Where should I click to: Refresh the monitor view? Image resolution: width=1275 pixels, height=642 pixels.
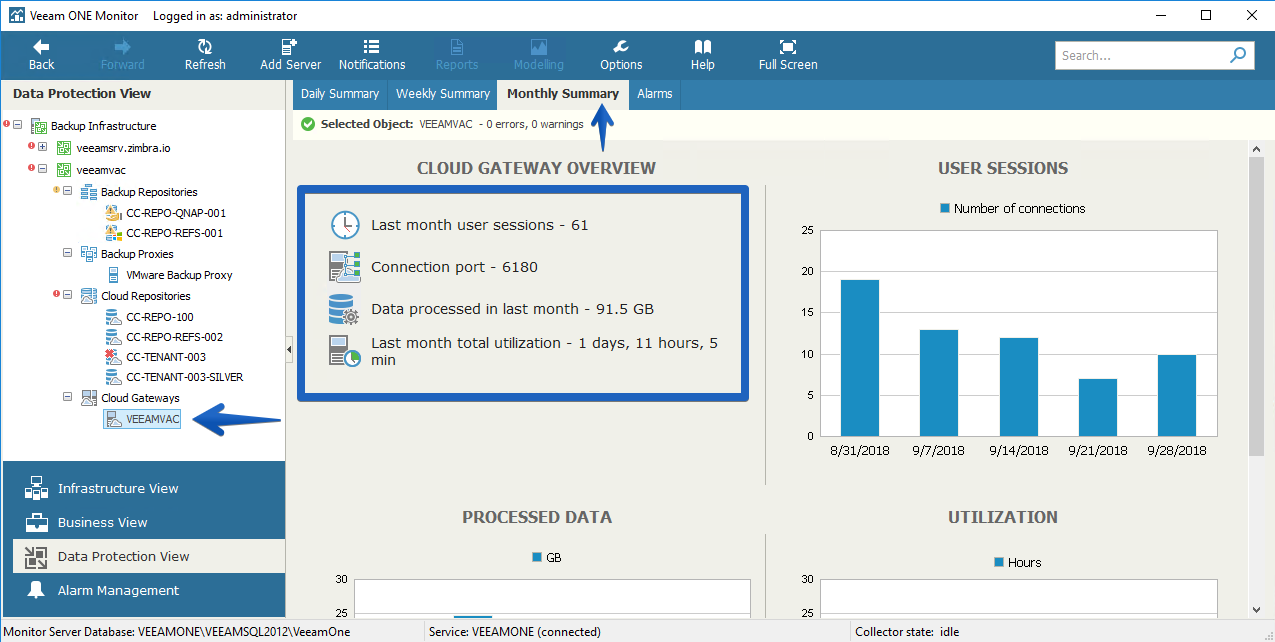(x=205, y=46)
